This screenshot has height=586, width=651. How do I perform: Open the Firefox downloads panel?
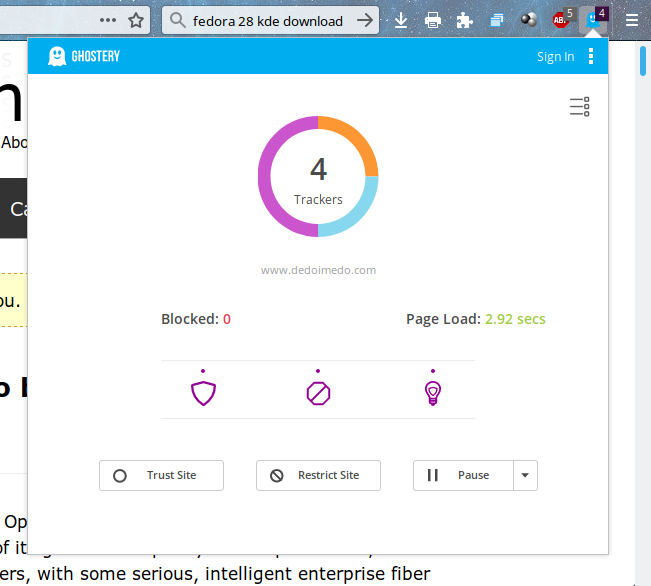click(x=401, y=20)
